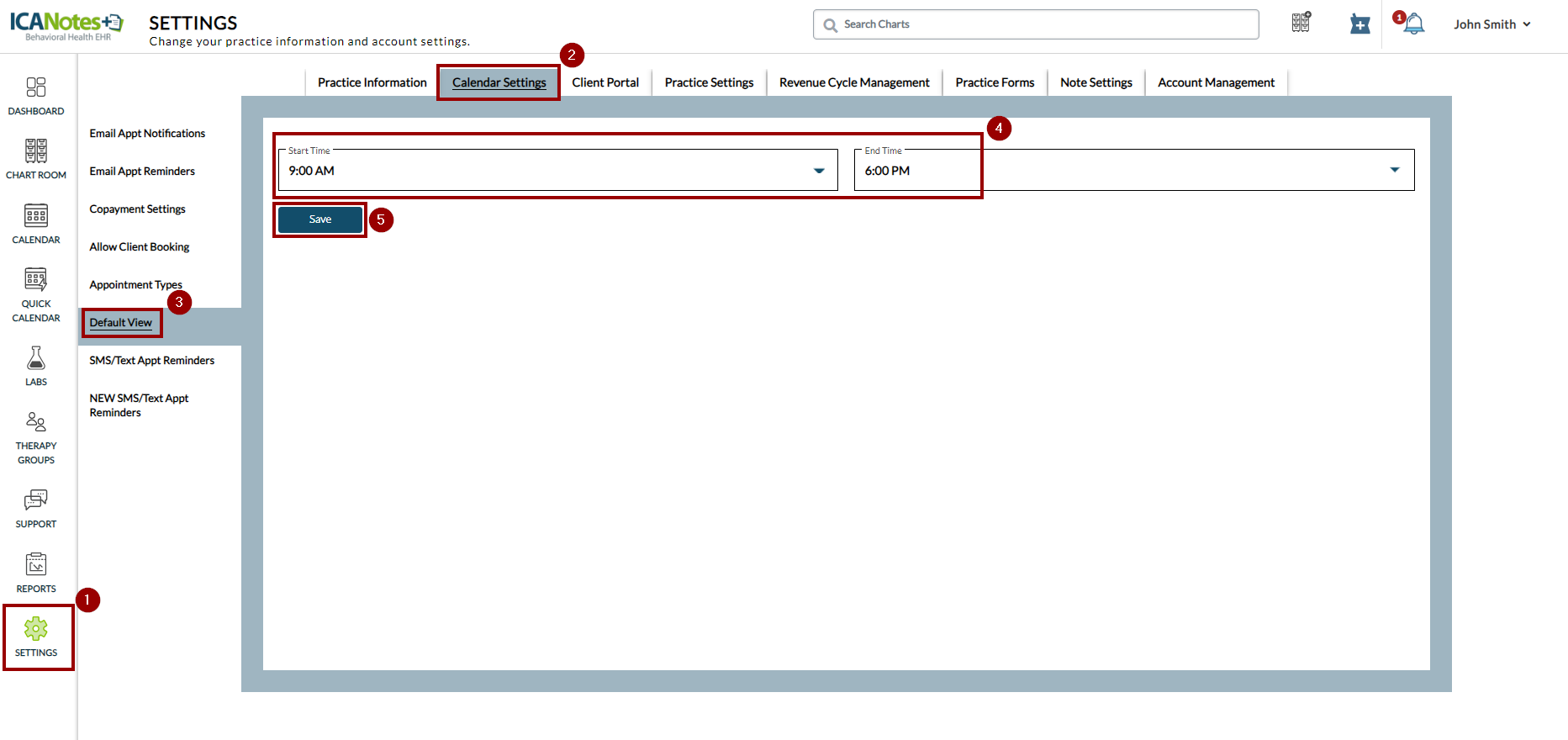The height and width of the screenshot is (740, 1568).
Task: Switch to the Client Portal tab
Action: click(605, 82)
